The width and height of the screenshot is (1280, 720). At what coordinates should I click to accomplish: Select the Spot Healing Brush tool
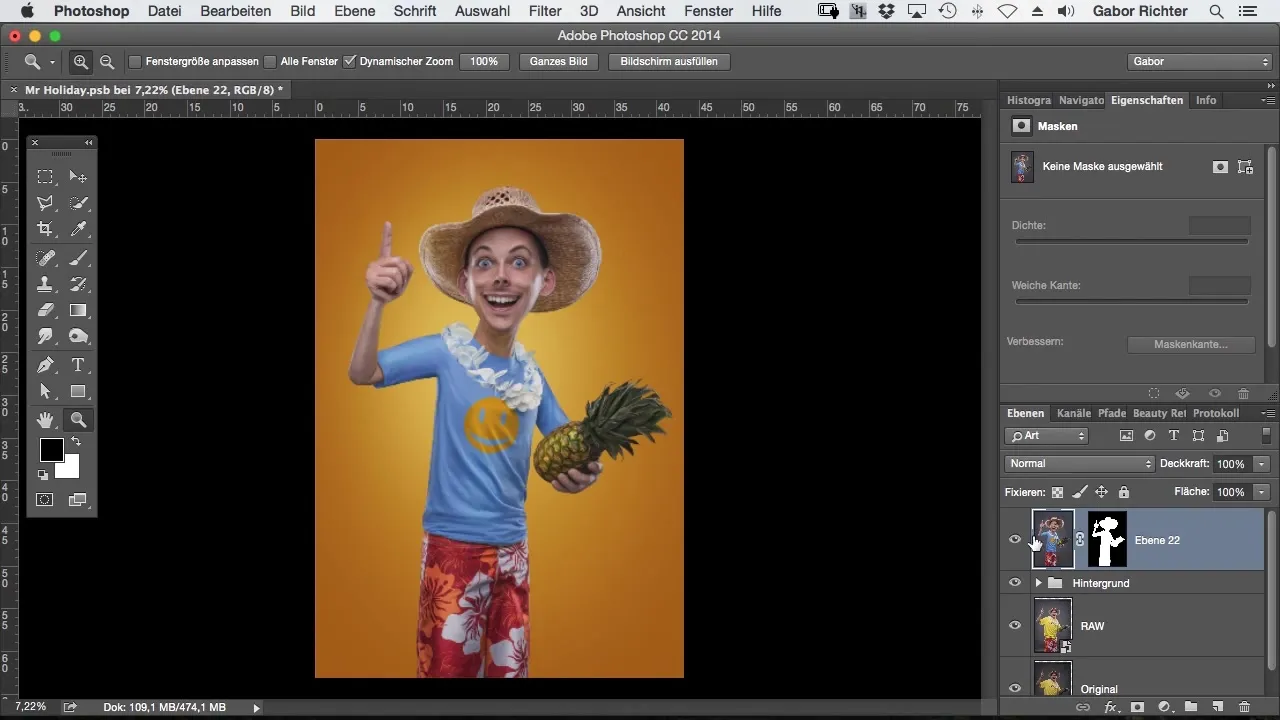[45, 258]
